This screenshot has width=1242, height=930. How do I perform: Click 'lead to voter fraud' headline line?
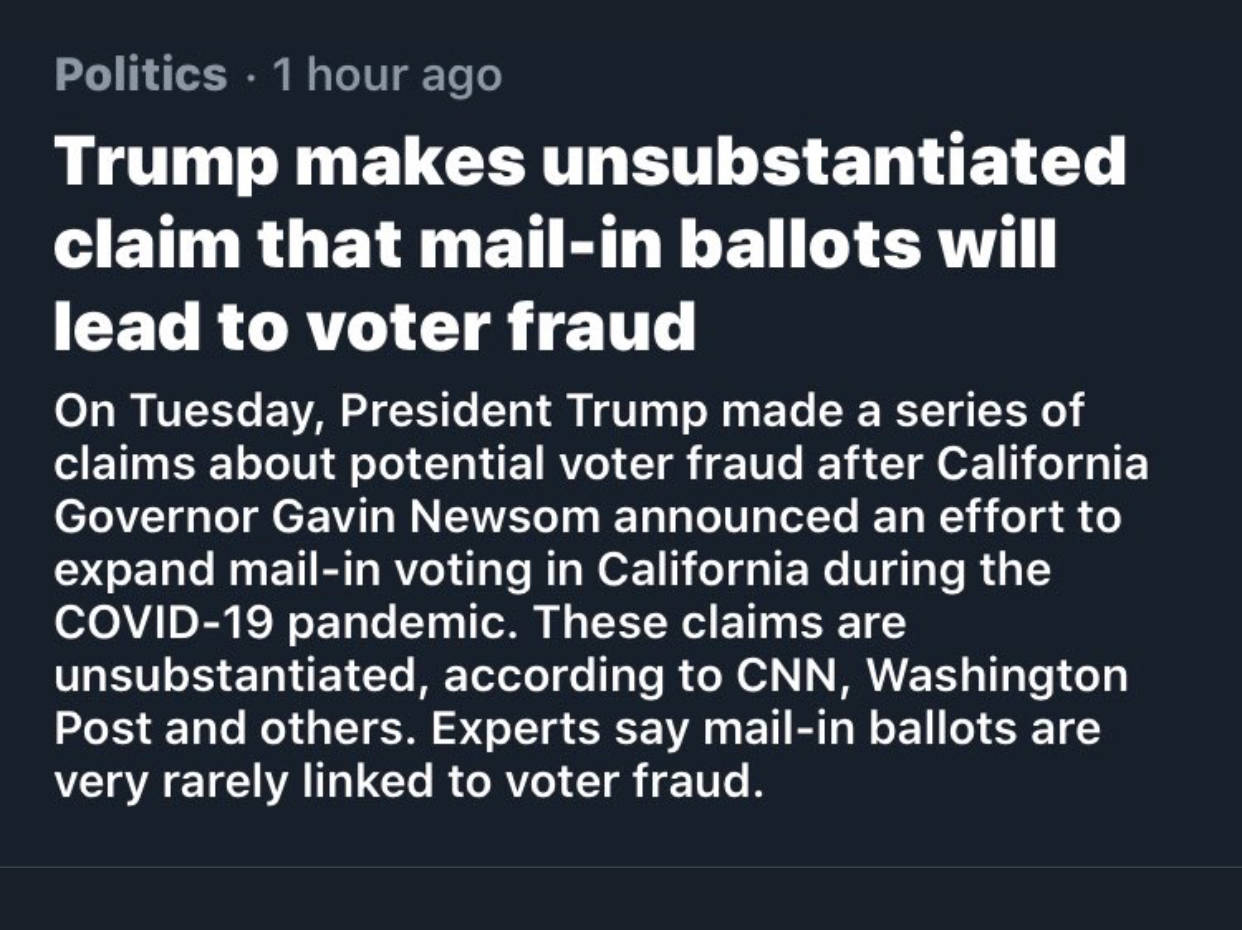click(x=374, y=326)
